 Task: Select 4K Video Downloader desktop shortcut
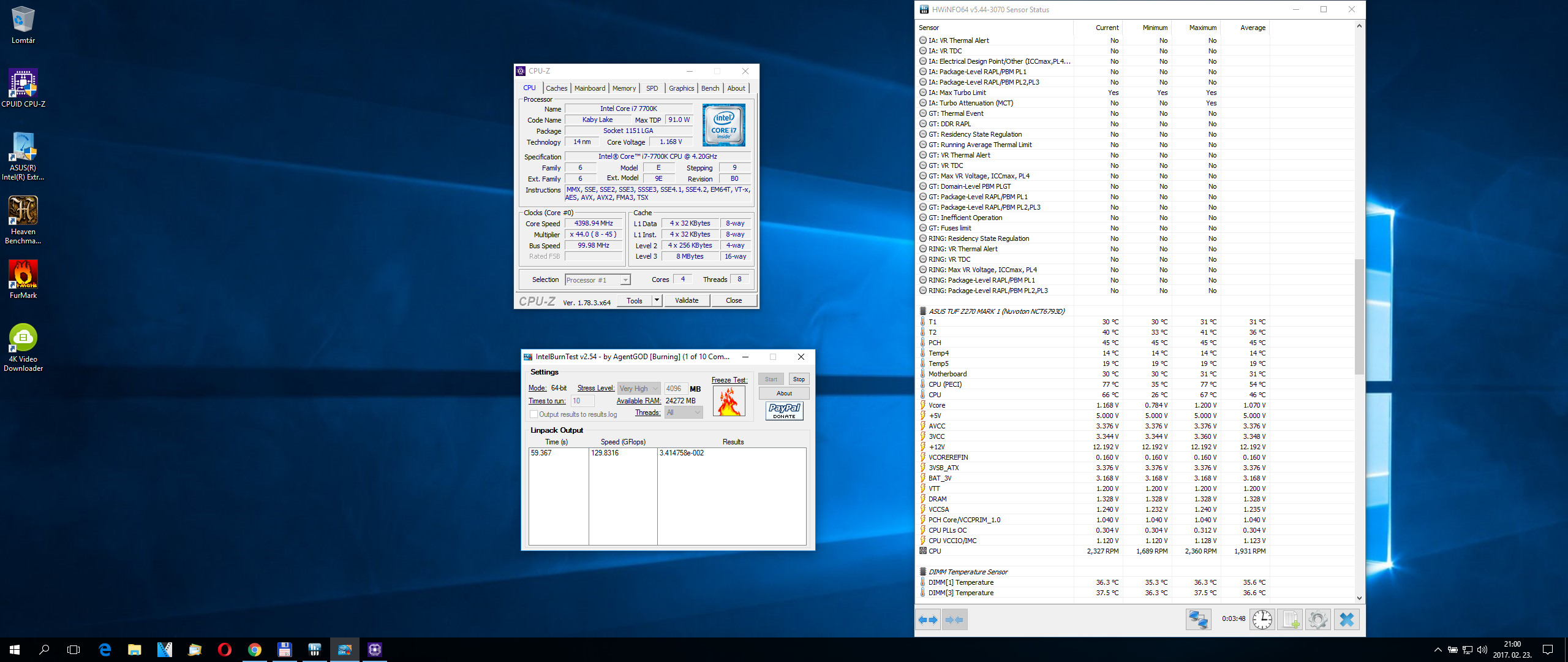pyautogui.click(x=23, y=348)
